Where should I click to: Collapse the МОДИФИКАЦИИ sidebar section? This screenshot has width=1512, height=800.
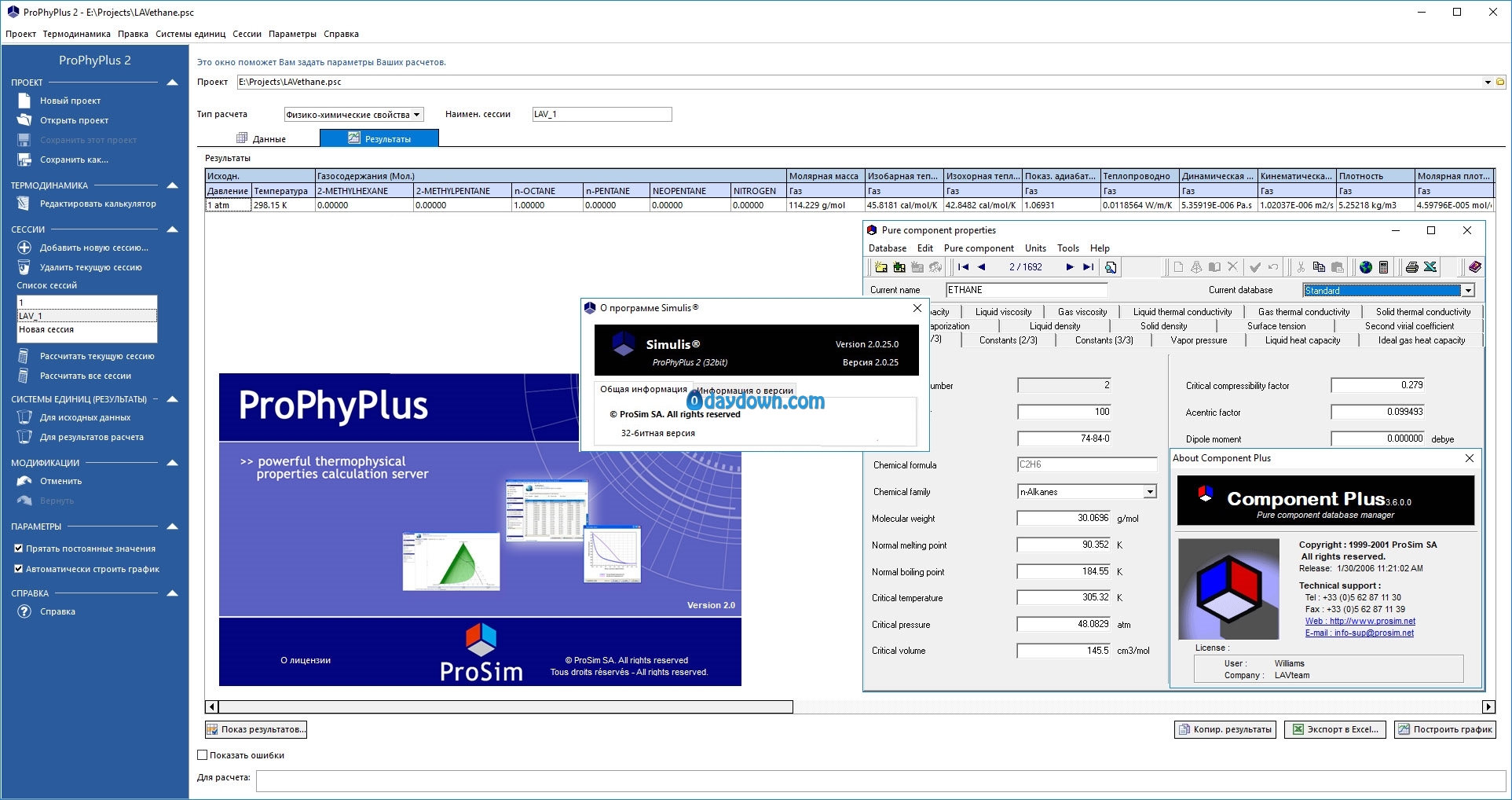[x=173, y=463]
